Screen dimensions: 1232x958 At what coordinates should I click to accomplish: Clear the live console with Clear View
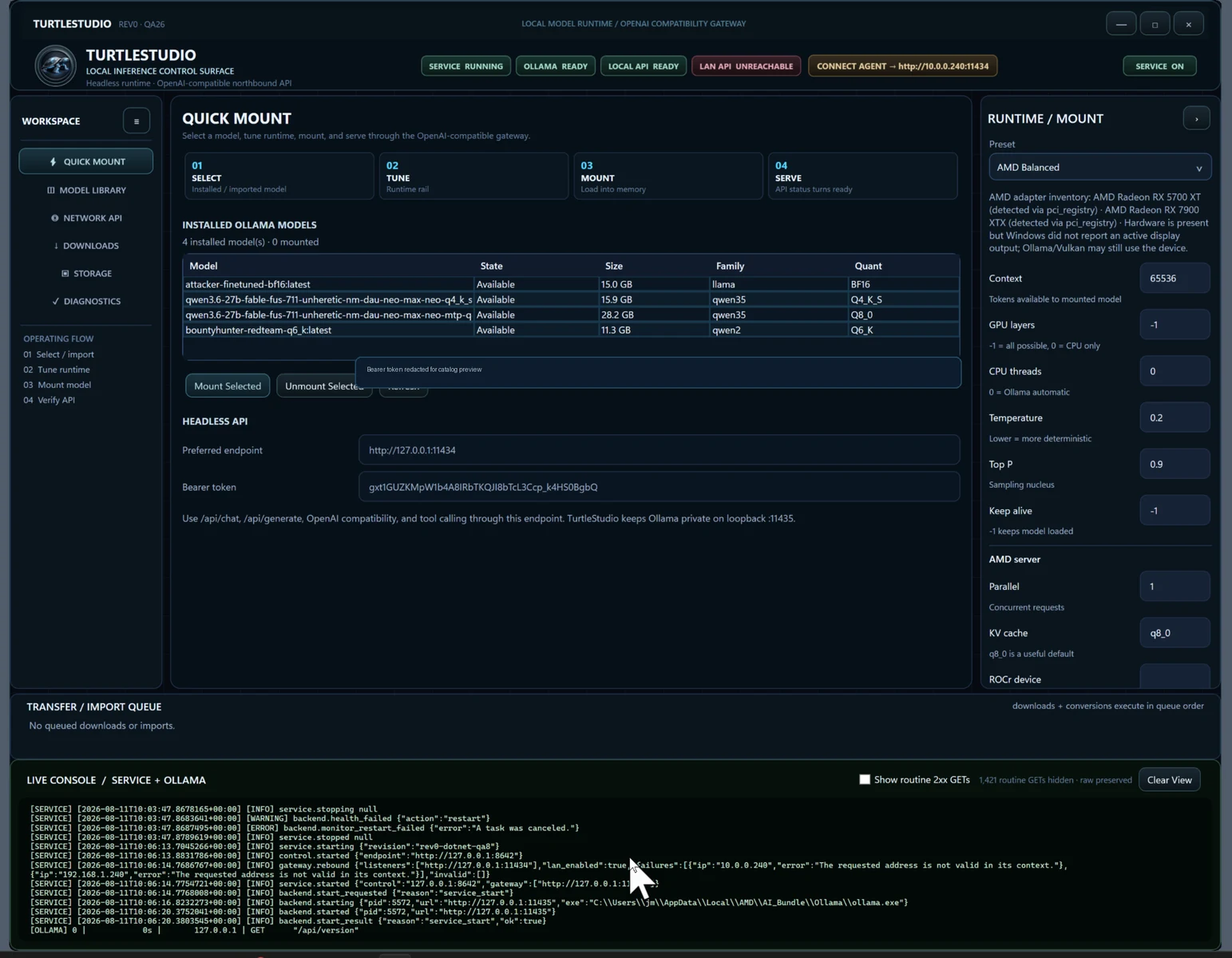tap(1169, 780)
